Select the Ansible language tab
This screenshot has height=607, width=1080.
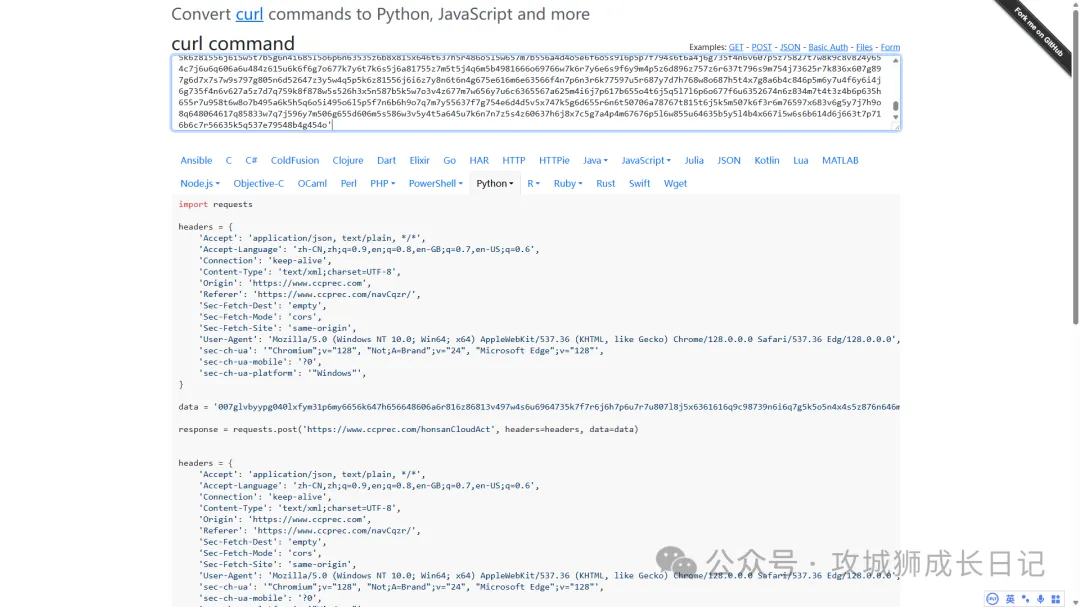pos(196,160)
